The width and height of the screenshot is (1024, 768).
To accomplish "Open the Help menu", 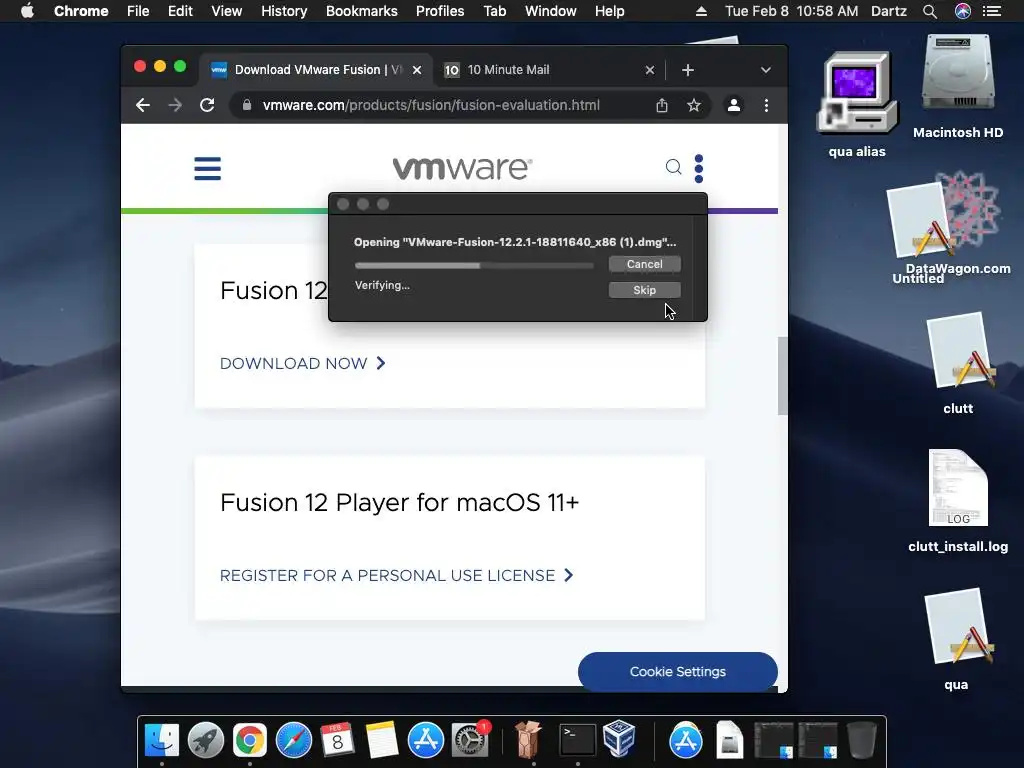I will click(609, 11).
